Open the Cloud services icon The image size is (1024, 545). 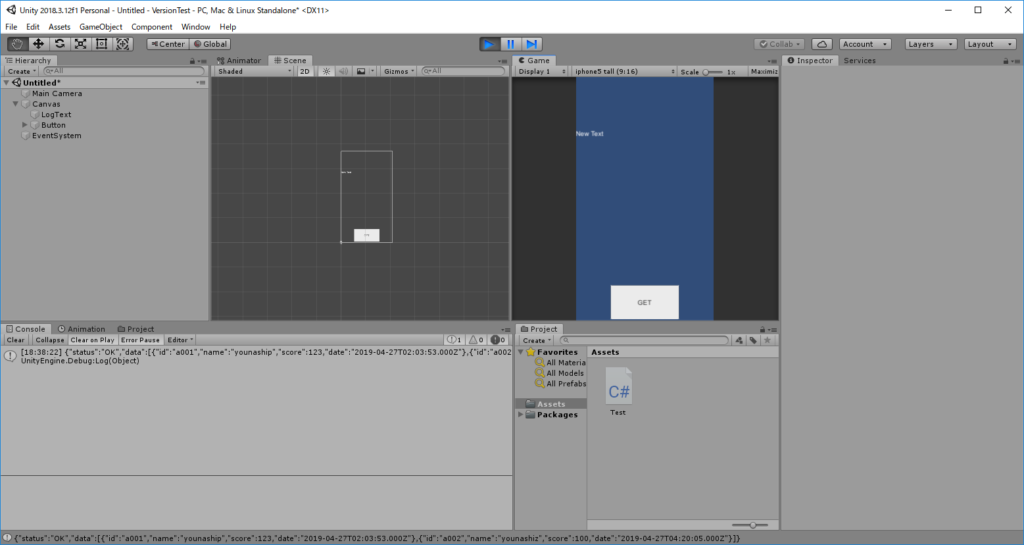pyautogui.click(x=821, y=44)
